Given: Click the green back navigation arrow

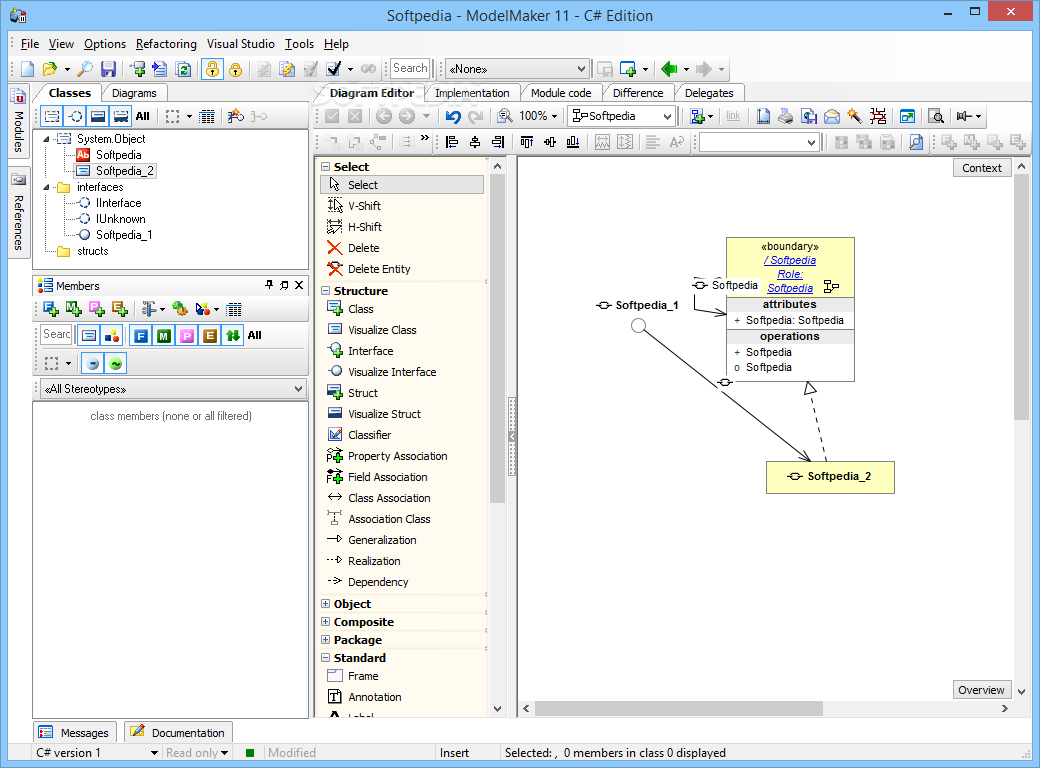Looking at the screenshot, I should tap(669, 69).
